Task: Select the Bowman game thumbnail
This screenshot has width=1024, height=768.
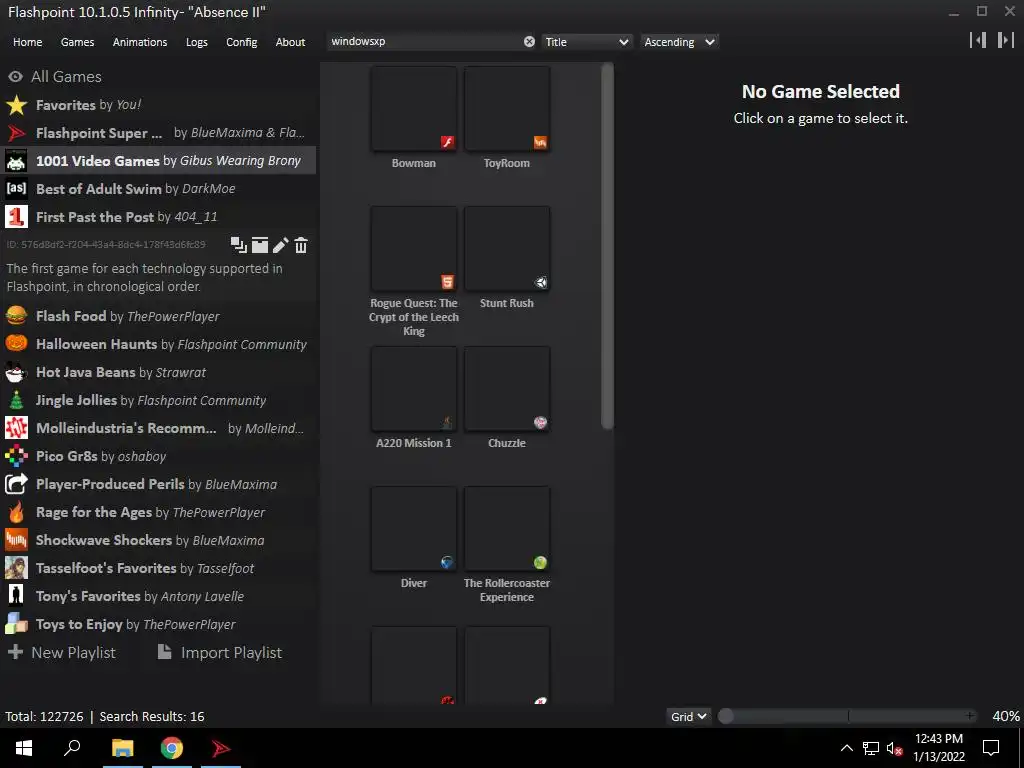Action: 413,109
